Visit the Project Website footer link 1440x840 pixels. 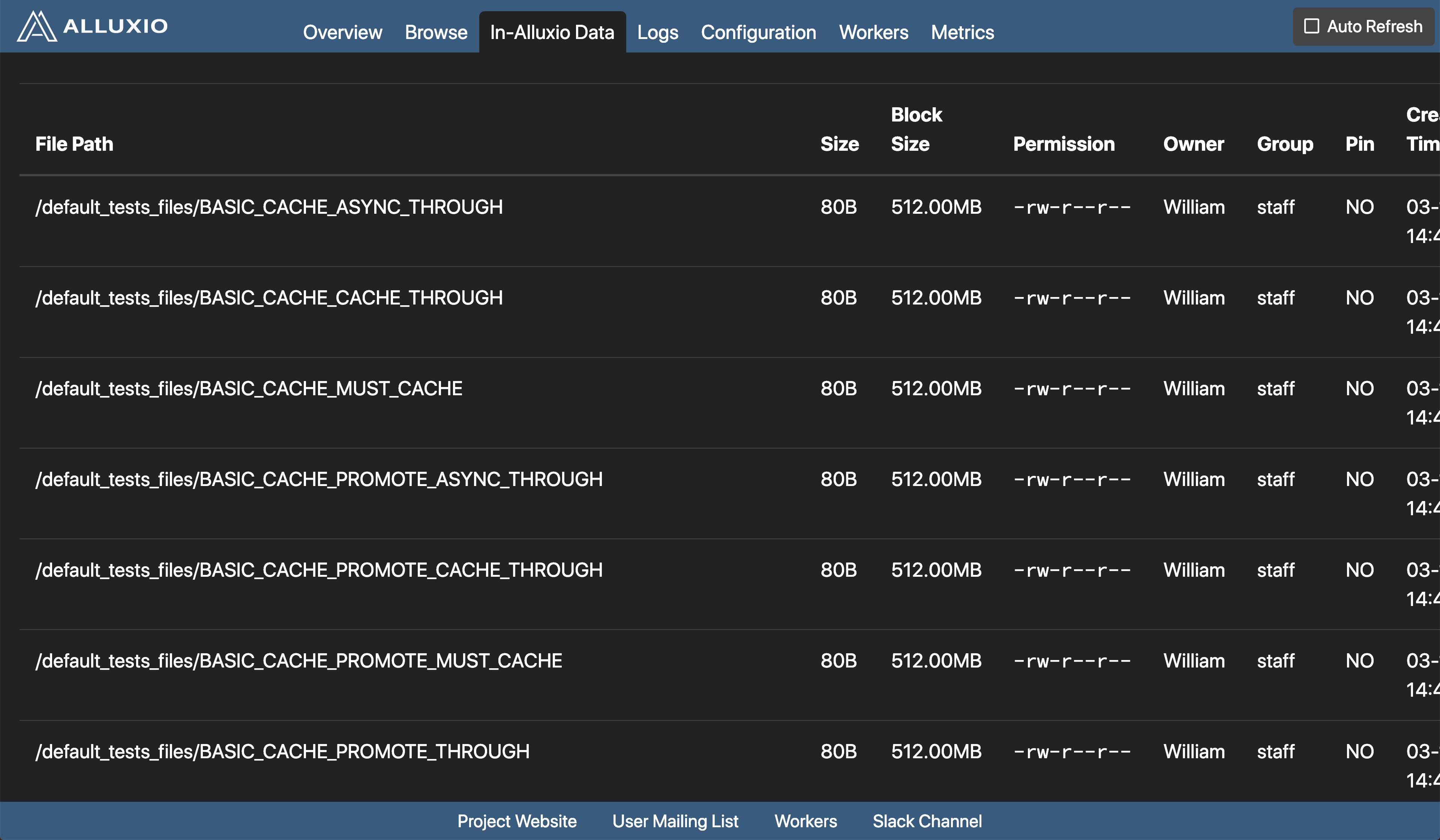[x=517, y=821]
